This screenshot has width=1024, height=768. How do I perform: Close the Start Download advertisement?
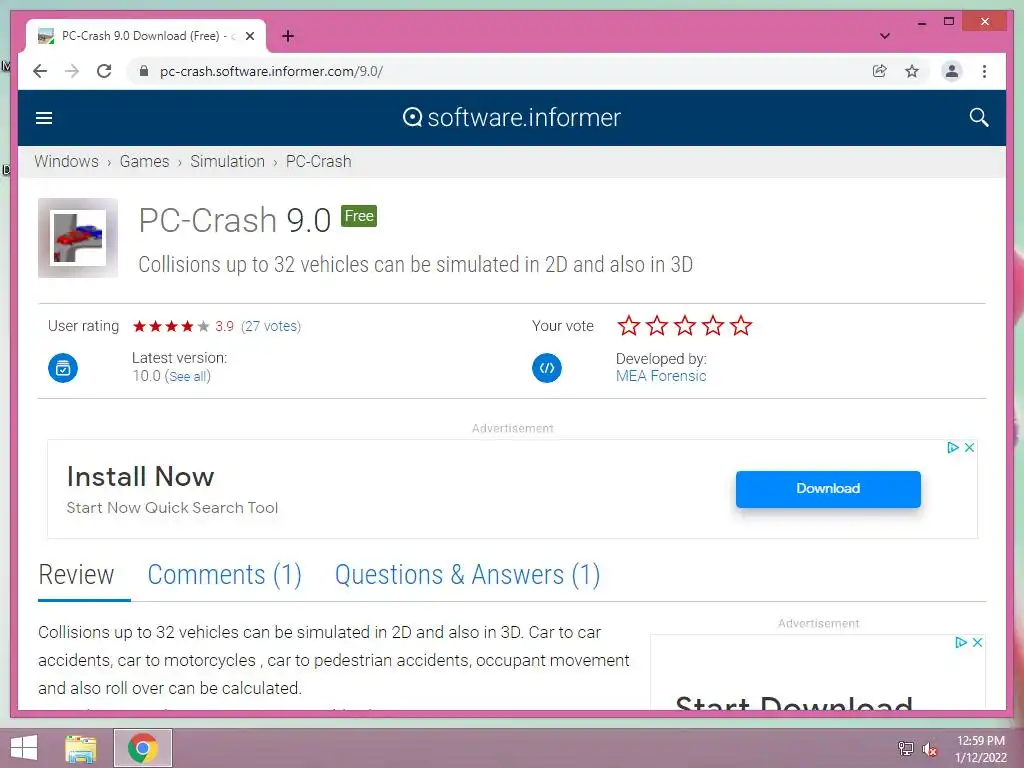pos(978,643)
